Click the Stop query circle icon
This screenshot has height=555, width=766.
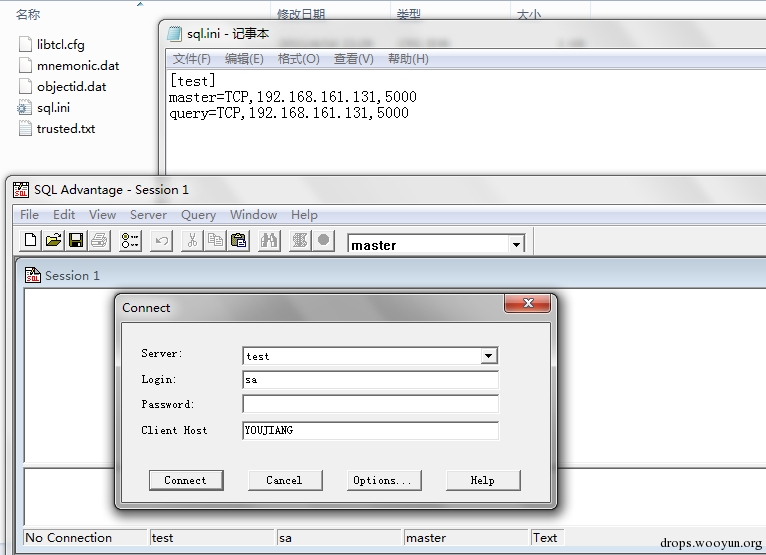(323, 240)
